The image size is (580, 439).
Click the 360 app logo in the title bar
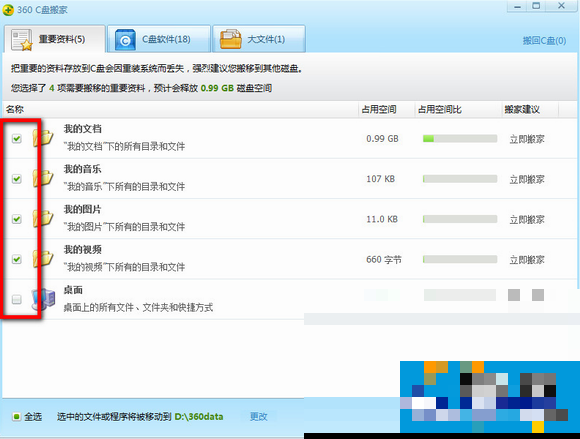click(8, 10)
